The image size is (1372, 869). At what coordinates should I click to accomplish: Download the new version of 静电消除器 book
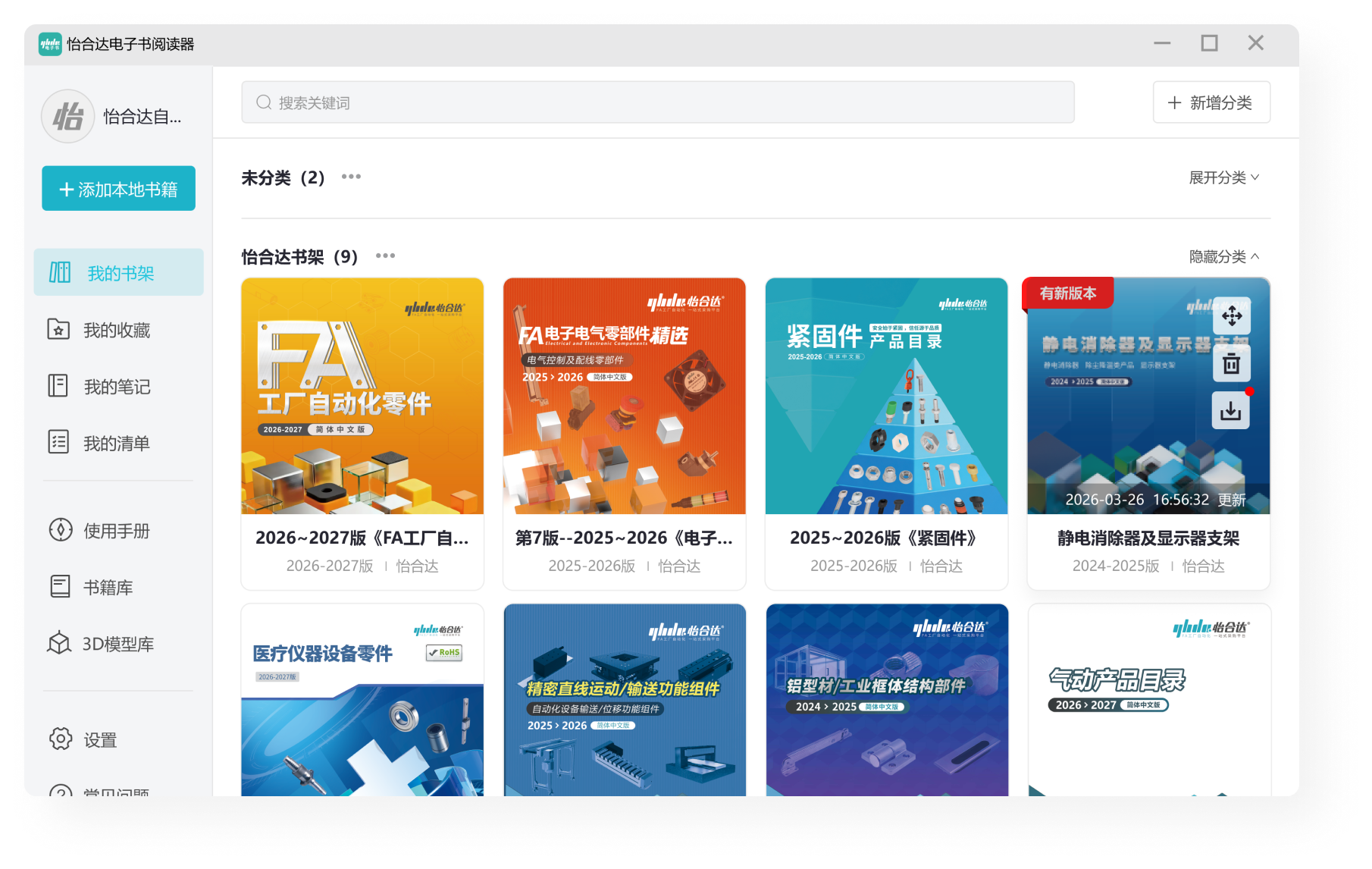click(x=1232, y=411)
